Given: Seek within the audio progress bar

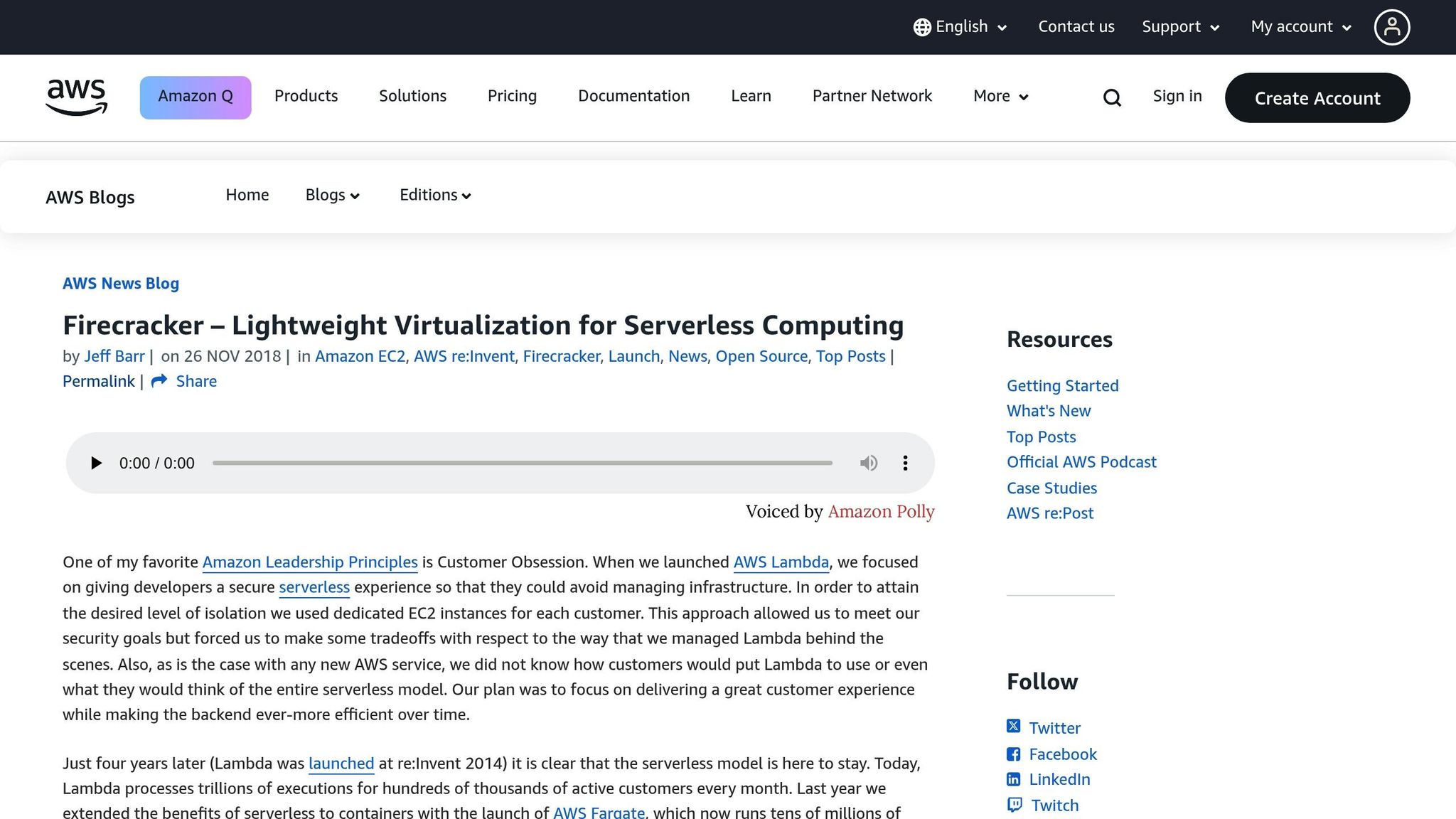Looking at the screenshot, I should click(x=523, y=463).
